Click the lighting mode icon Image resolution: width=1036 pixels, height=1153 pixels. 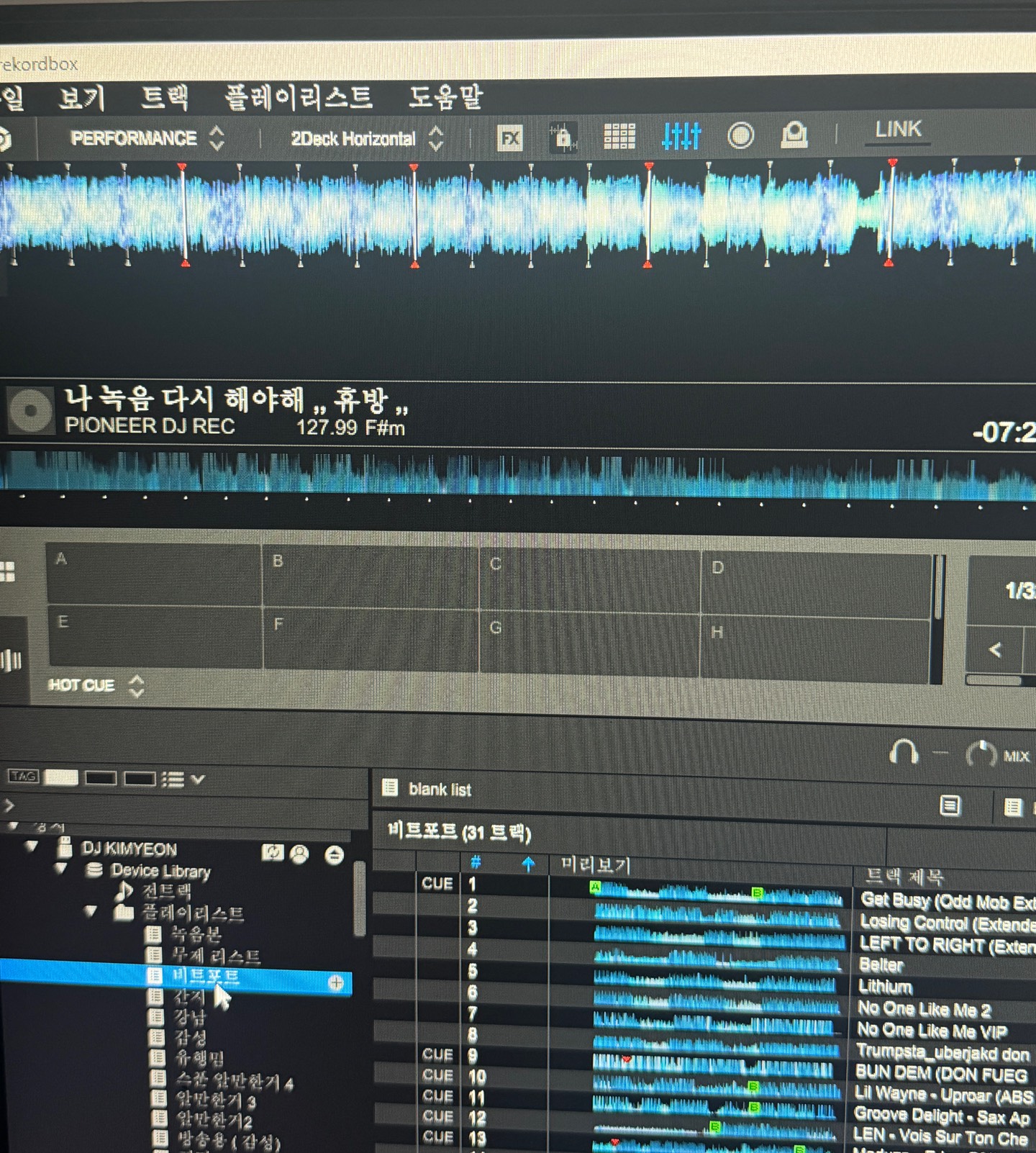point(794,135)
